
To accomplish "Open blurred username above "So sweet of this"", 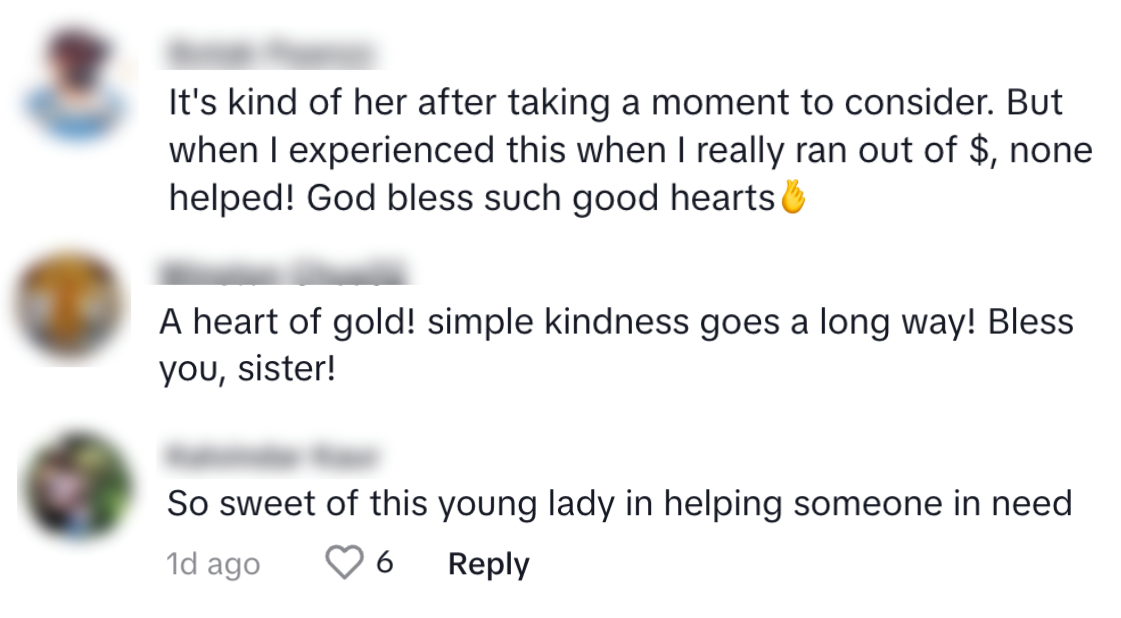I will (x=270, y=456).
